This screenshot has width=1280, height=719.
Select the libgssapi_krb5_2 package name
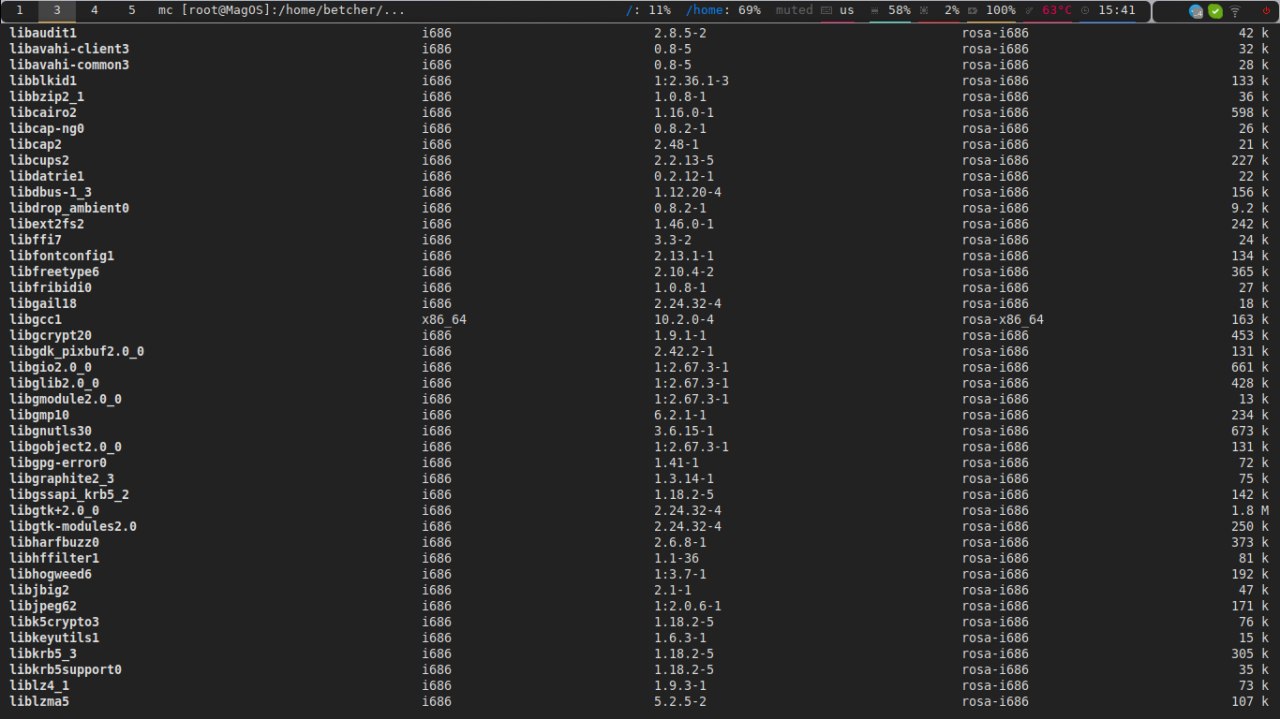point(69,495)
